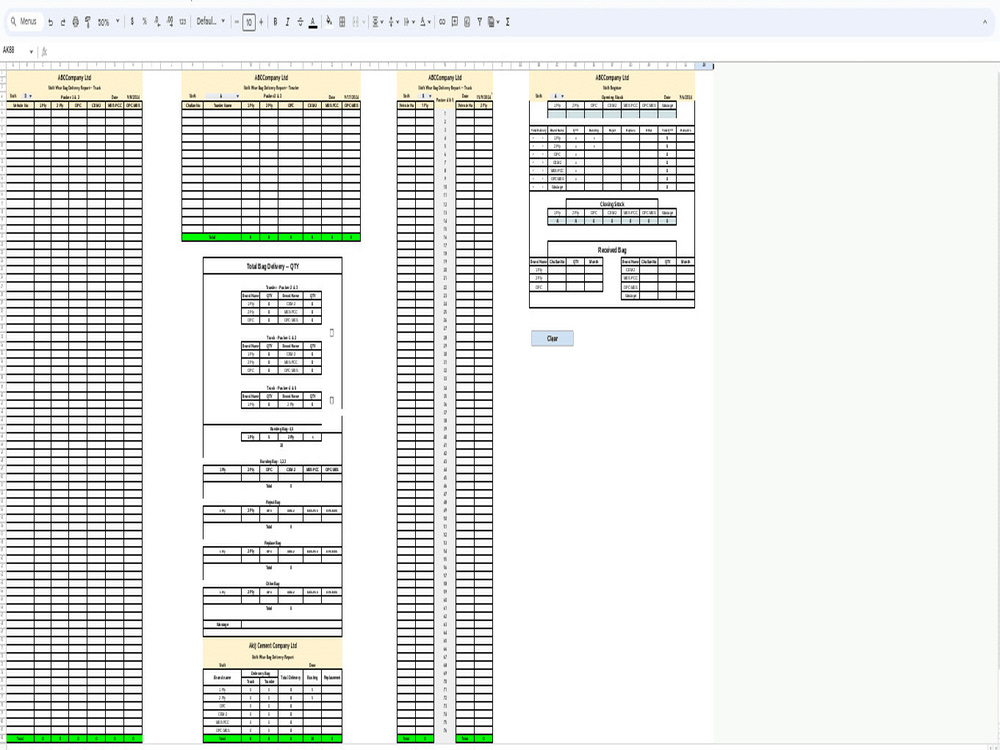This screenshot has width=1000, height=750.
Task: Toggle Strikethrough formatting
Action: point(300,22)
